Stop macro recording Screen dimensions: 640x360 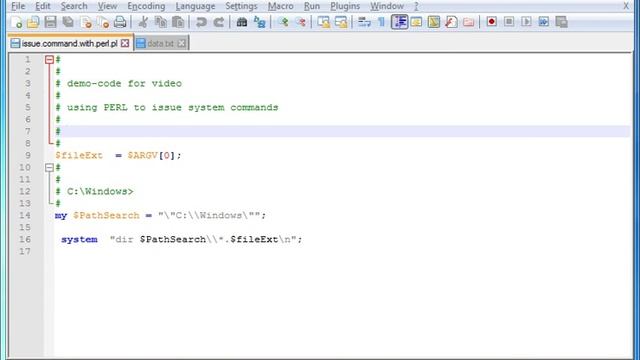click(509, 22)
